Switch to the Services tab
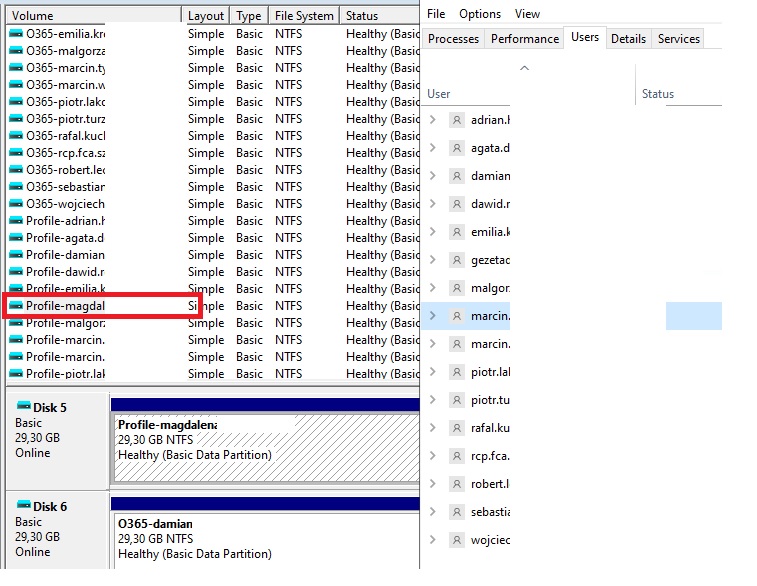The image size is (757, 586). pos(678,39)
